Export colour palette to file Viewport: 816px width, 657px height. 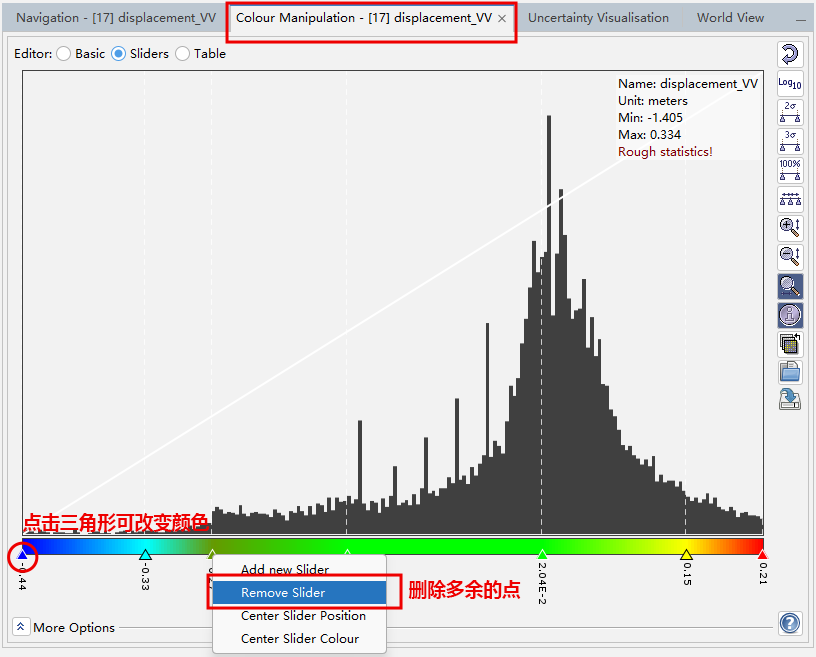(789, 400)
